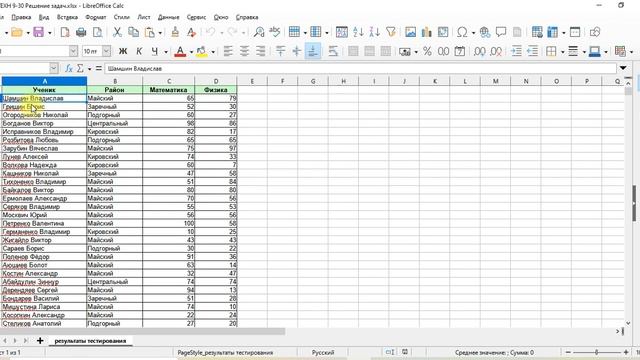
Task: Add new sheet plus button
Action: [40, 340]
